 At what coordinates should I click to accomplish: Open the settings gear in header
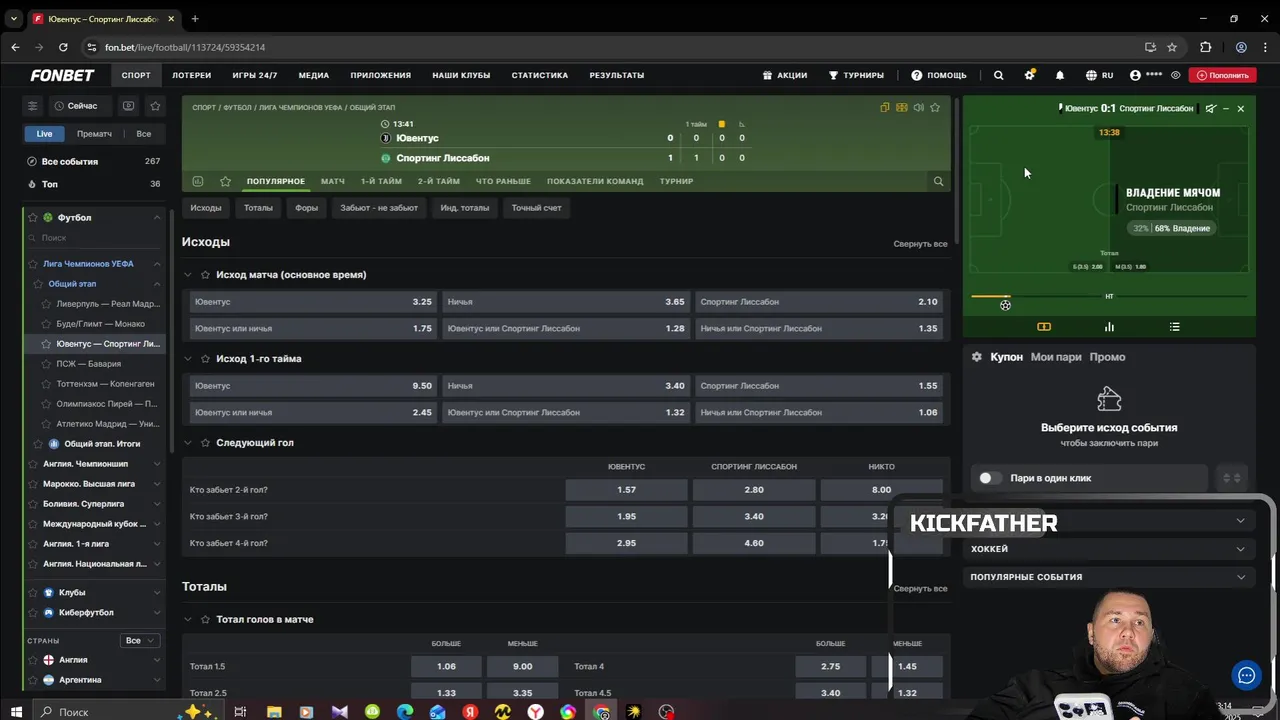click(x=1029, y=75)
